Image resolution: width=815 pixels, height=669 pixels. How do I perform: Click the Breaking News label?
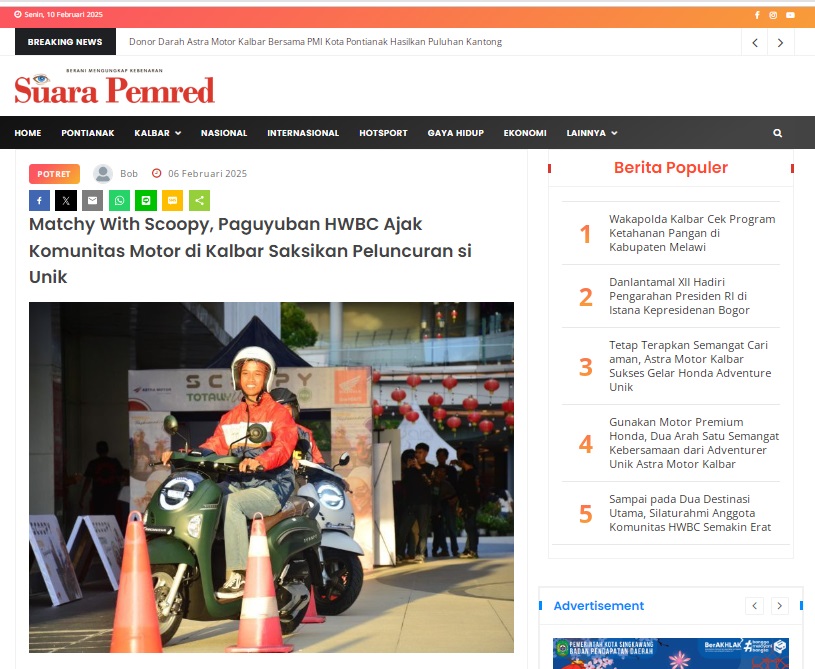coord(65,42)
